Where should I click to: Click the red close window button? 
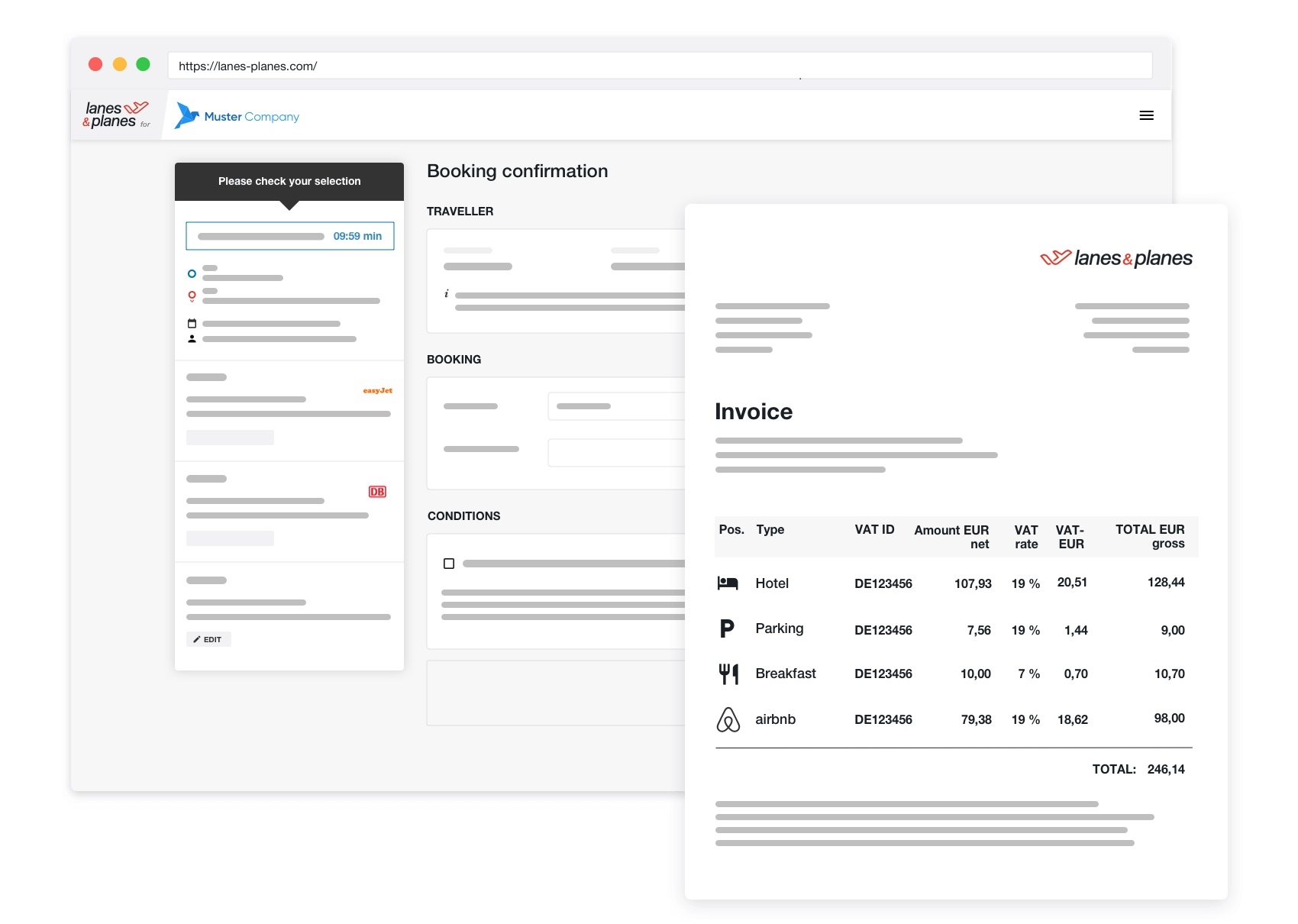[x=95, y=64]
